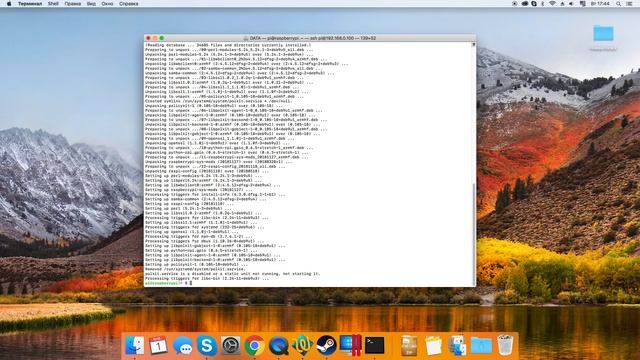Click the Wi-Fi status icon

coord(552,4)
